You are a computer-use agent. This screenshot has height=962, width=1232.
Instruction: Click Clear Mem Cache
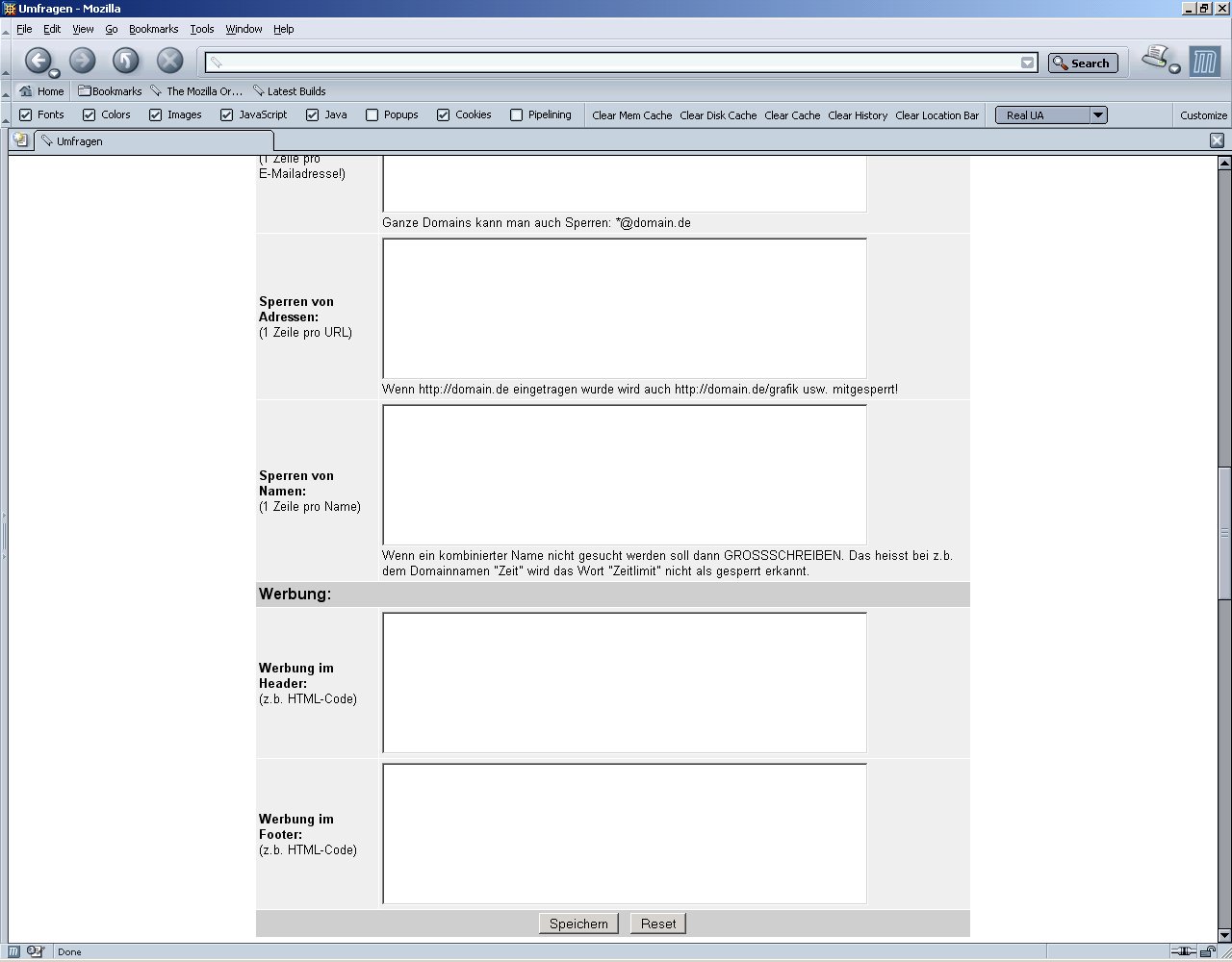coord(632,115)
